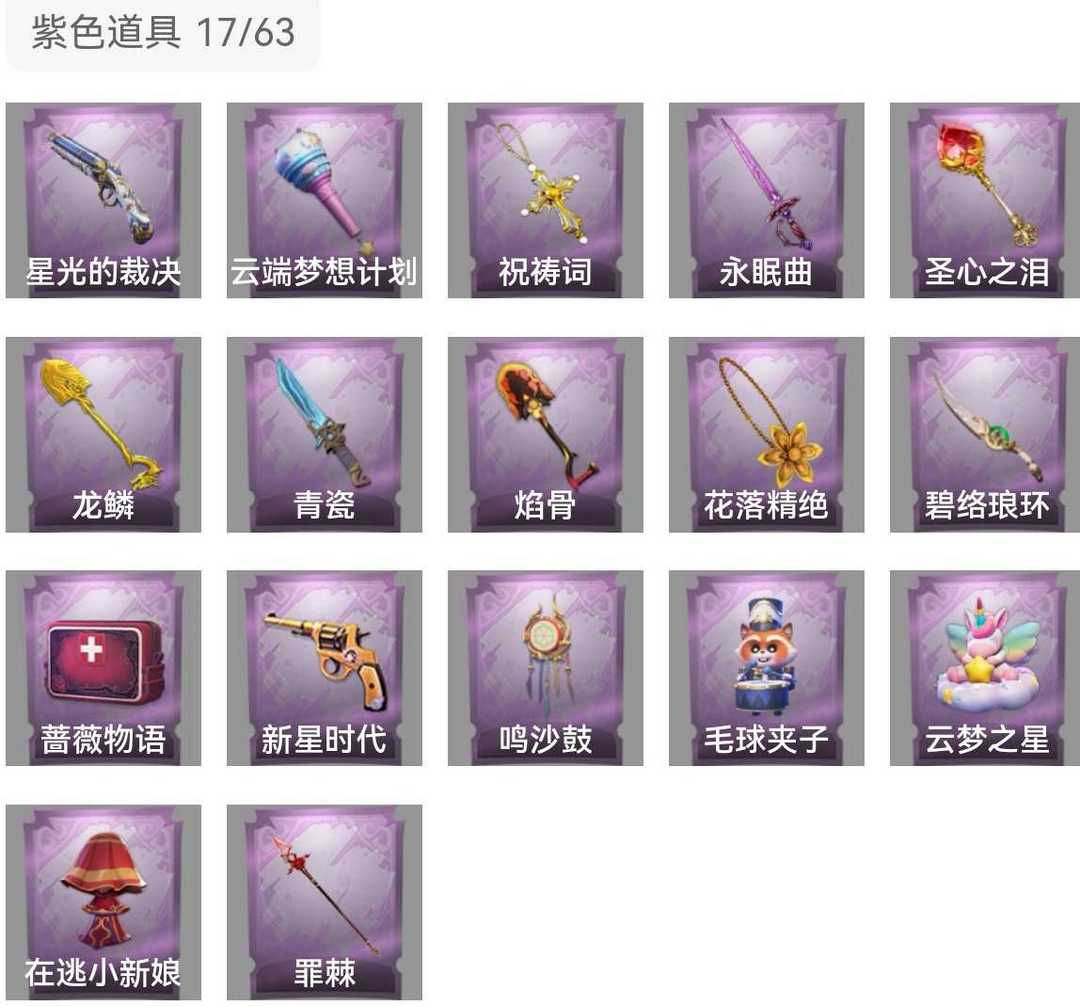Click the 毛球夹子 name label
The image size is (1080, 1006).
click(766, 740)
